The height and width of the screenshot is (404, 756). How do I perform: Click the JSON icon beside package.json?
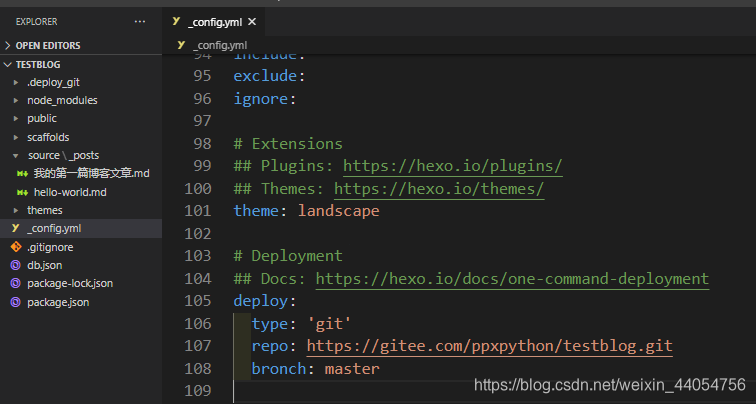point(16,302)
